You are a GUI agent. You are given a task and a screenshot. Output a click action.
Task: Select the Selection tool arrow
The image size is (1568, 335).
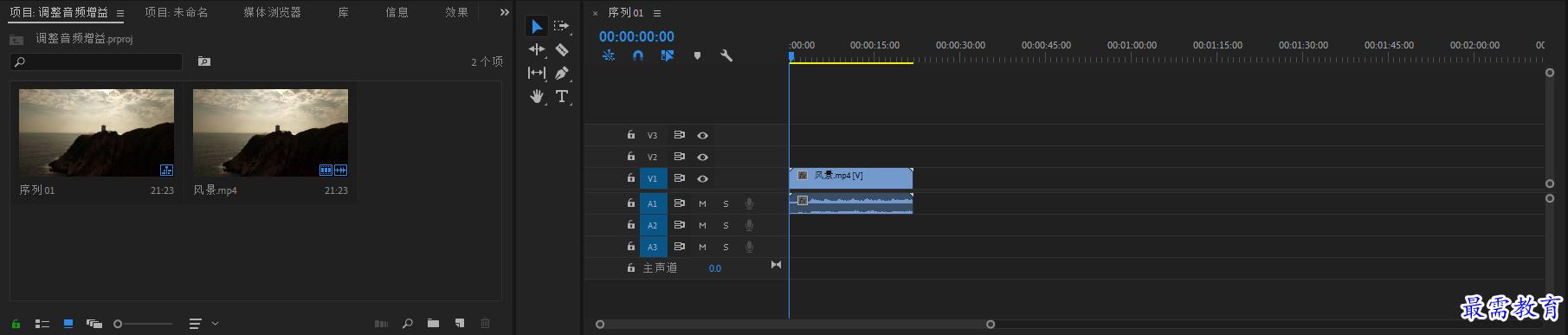click(x=537, y=27)
